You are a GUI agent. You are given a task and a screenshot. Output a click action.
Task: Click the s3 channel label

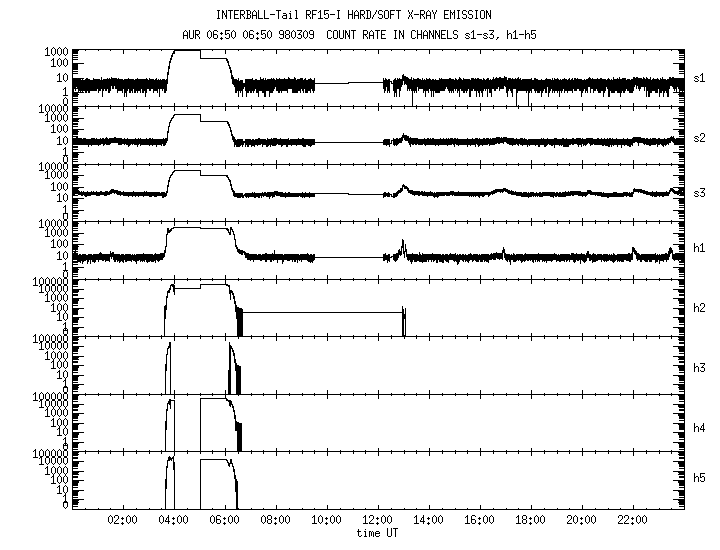point(700,192)
